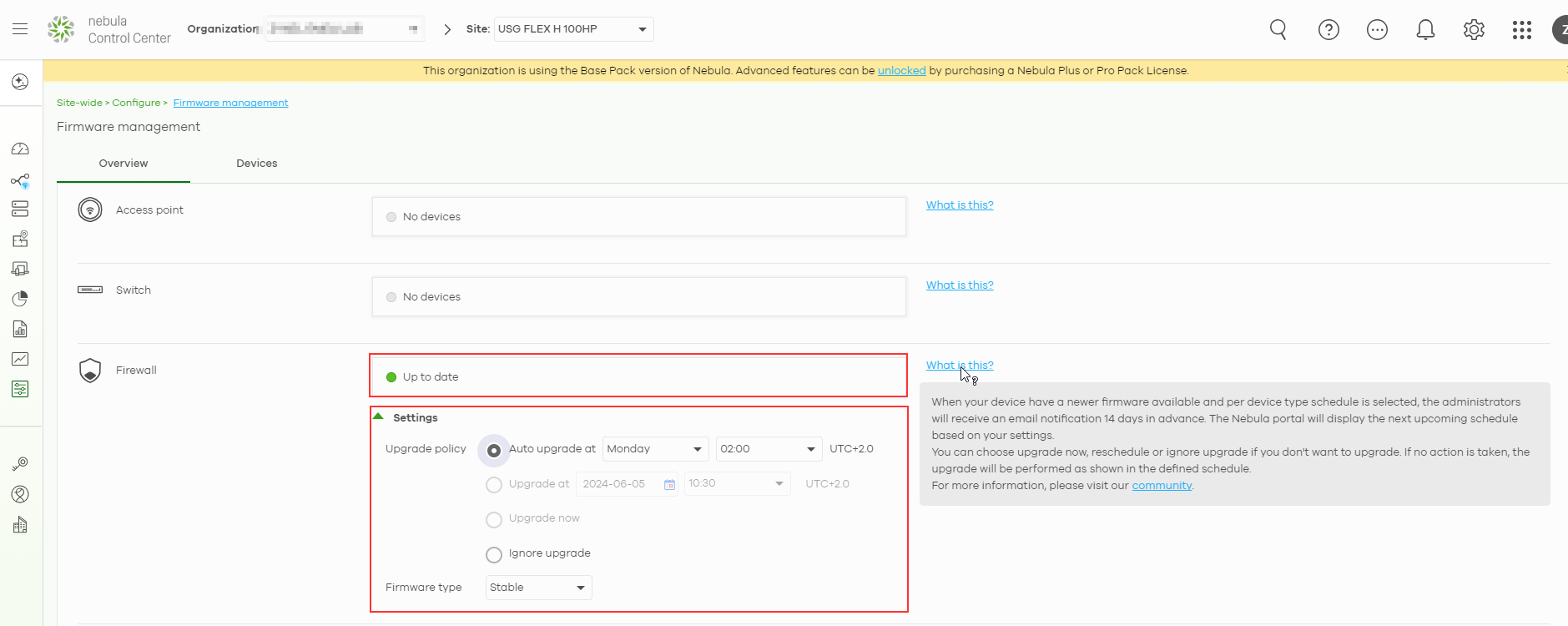The width and height of the screenshot is (1568, 626).
Task: Open the apps grid launcher
Action: coord(1521,30)
